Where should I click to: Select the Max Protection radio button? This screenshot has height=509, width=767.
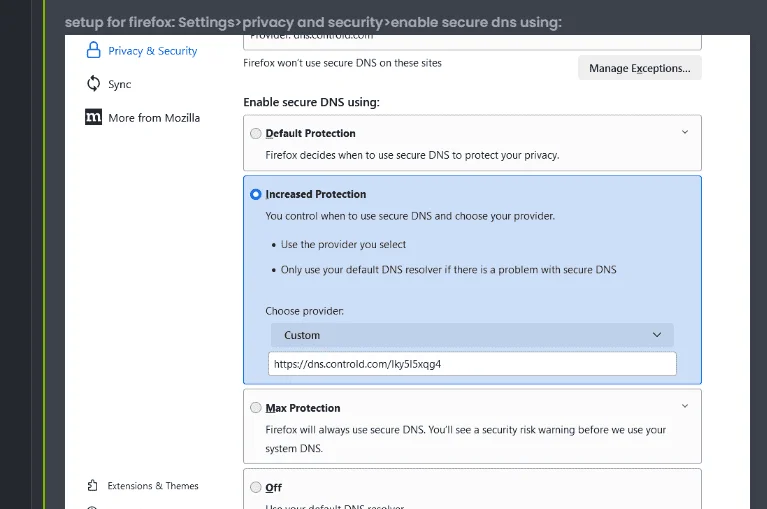[x=255, y=408]
